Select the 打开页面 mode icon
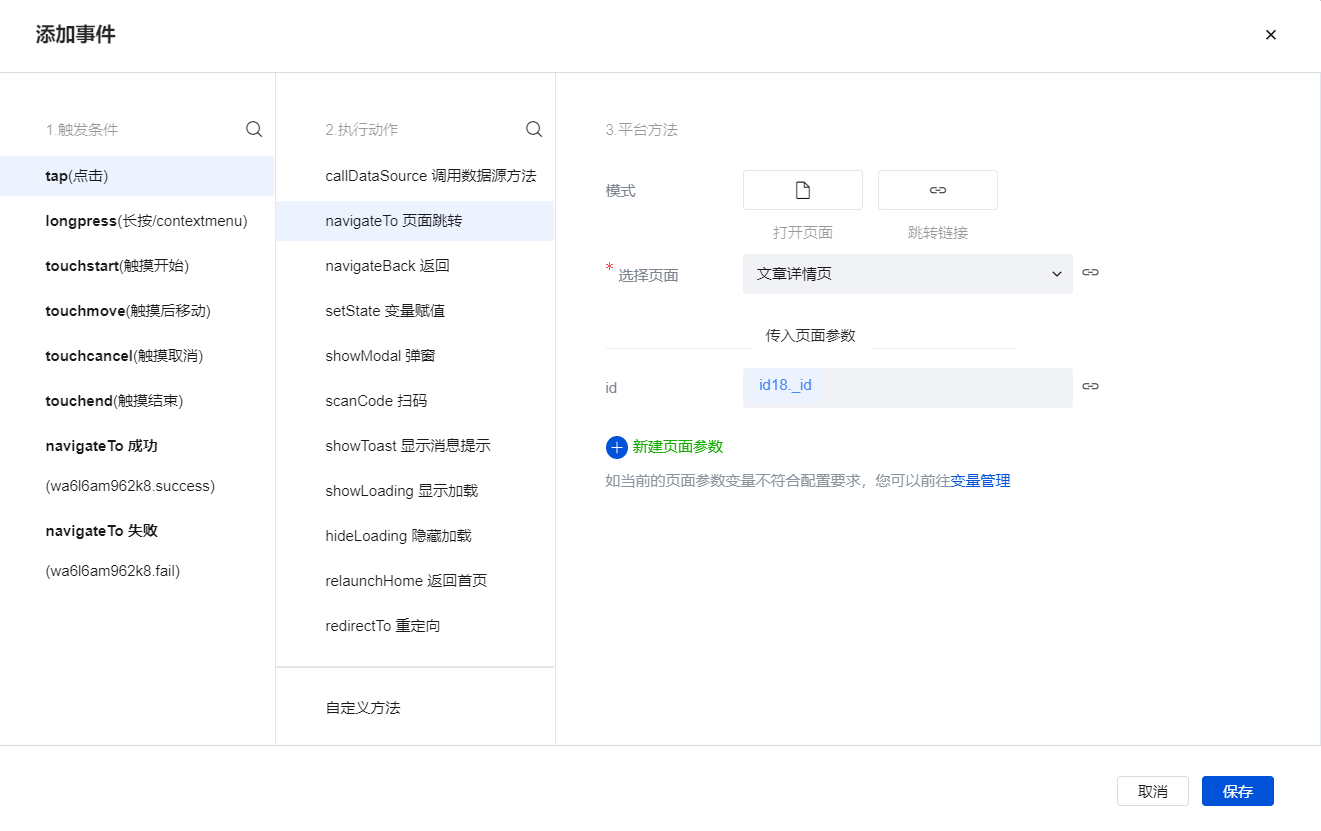The width and height of the screenshot is (1321, 831). (802, 189)
